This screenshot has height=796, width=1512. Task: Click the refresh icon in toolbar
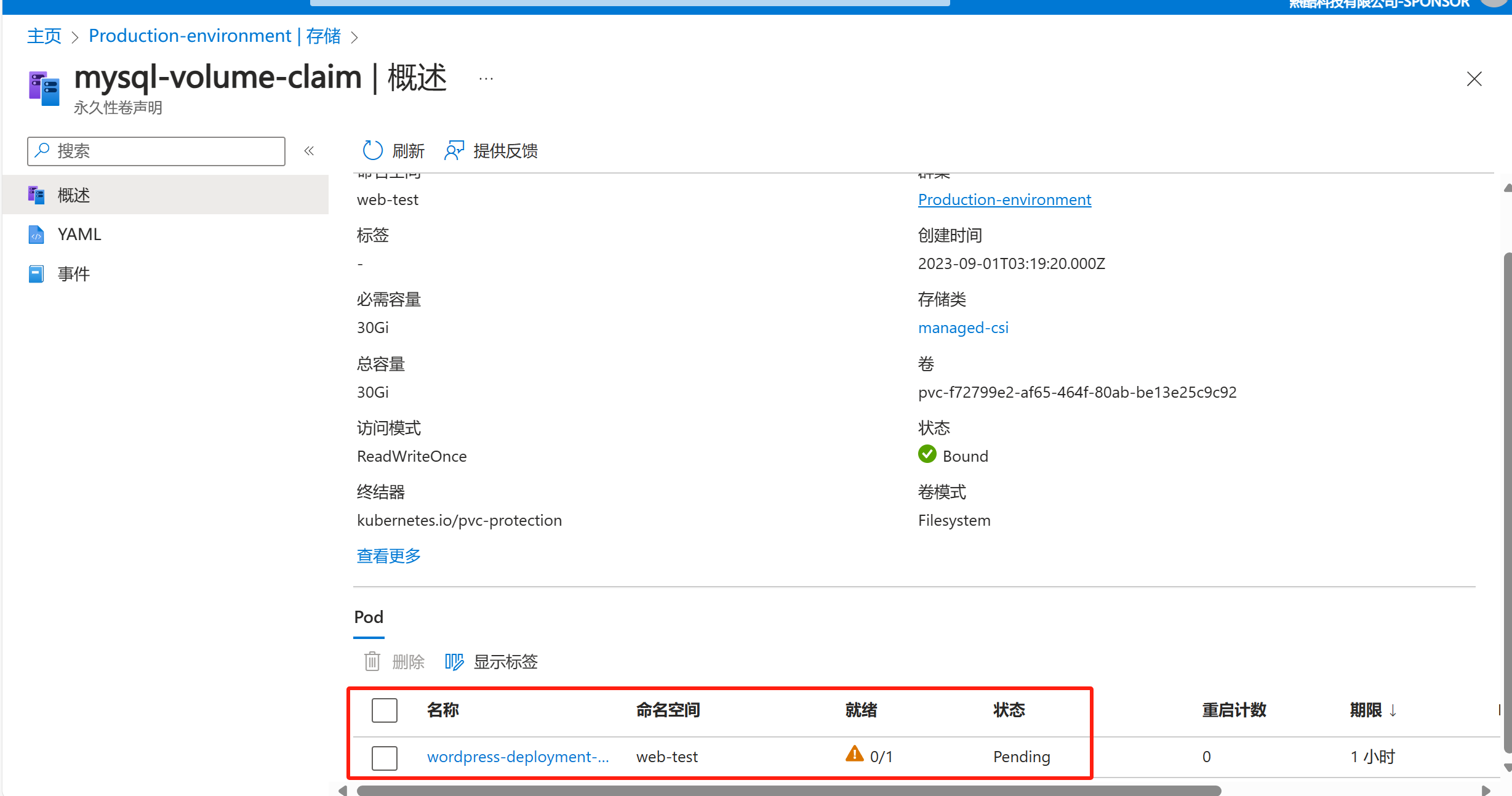[x=372, y=150]
